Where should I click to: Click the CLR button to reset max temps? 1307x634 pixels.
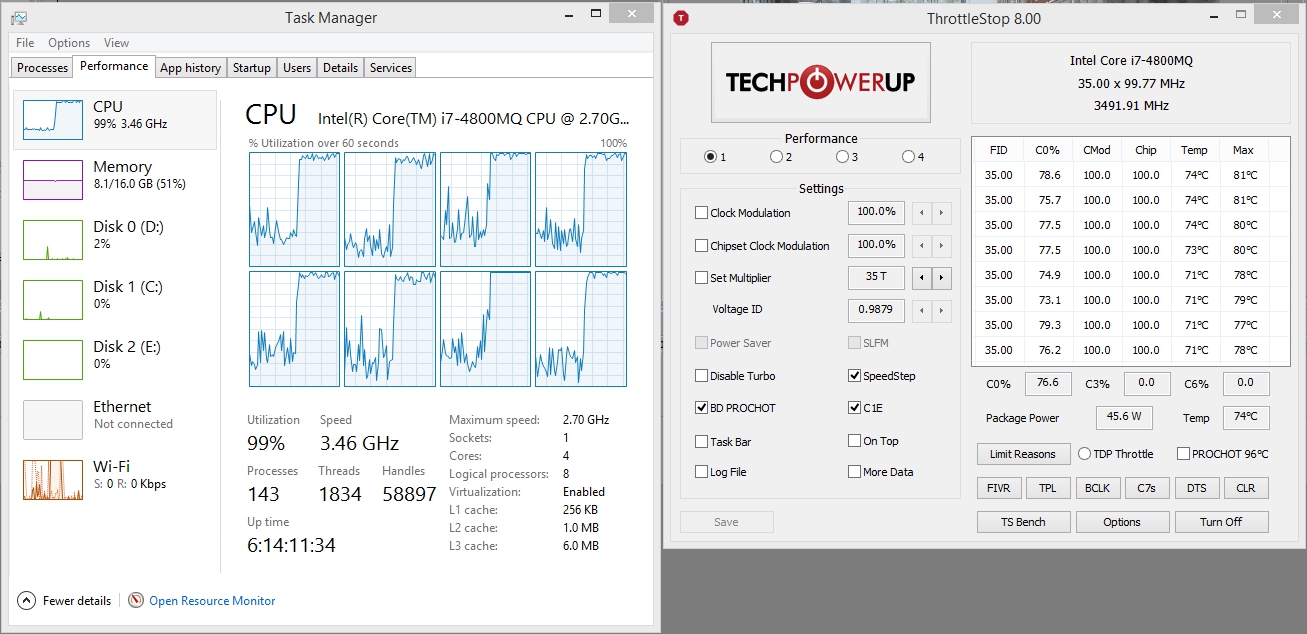pos(1245,488)
